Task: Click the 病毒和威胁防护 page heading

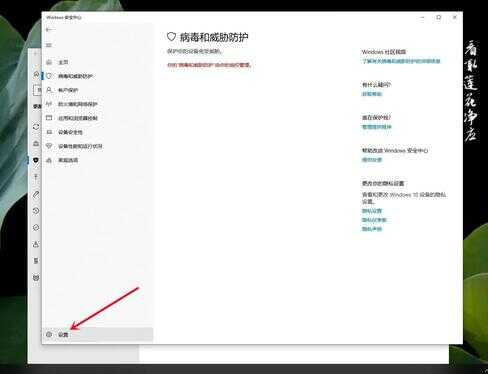Action: click(214, 37)
